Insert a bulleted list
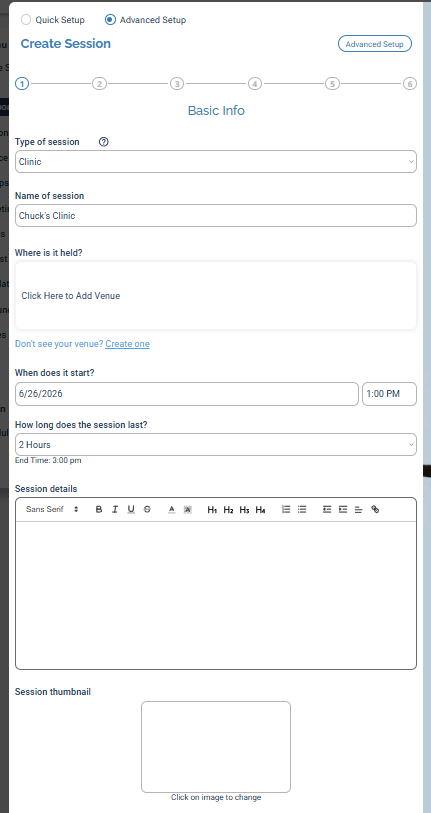This screenshot has width=431, height=813. pyautogui.click(x=302, y=510)
